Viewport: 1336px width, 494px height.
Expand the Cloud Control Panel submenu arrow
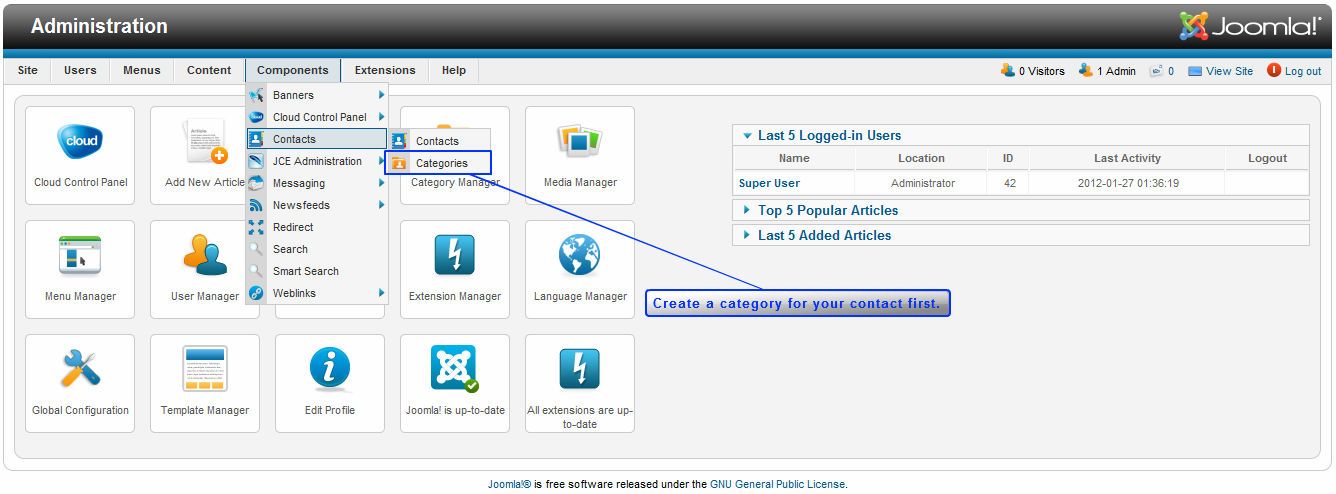tap(381, 117)
